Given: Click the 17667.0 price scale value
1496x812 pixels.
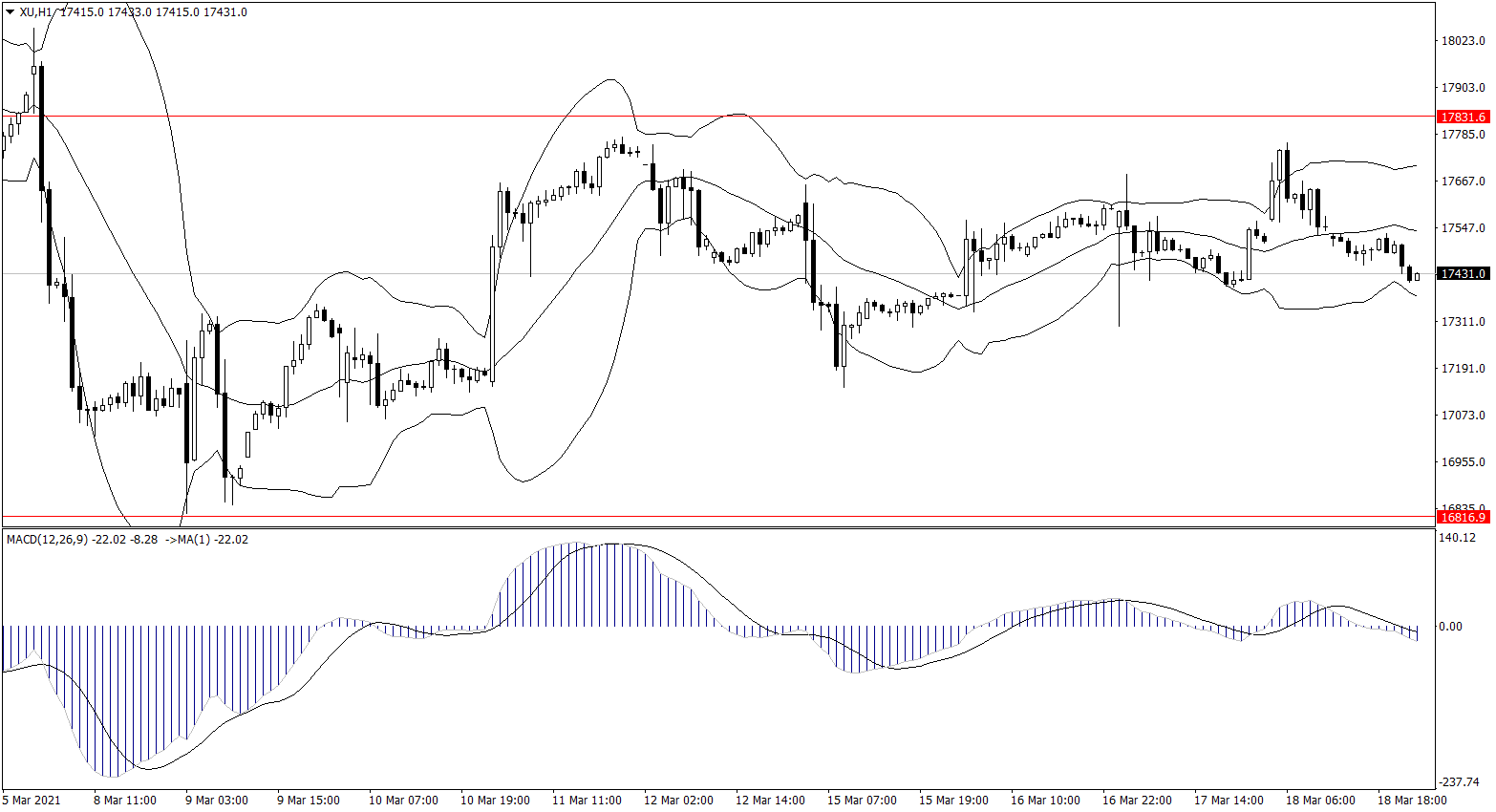Looking at the screenshot, I should tap(1463, 182).
